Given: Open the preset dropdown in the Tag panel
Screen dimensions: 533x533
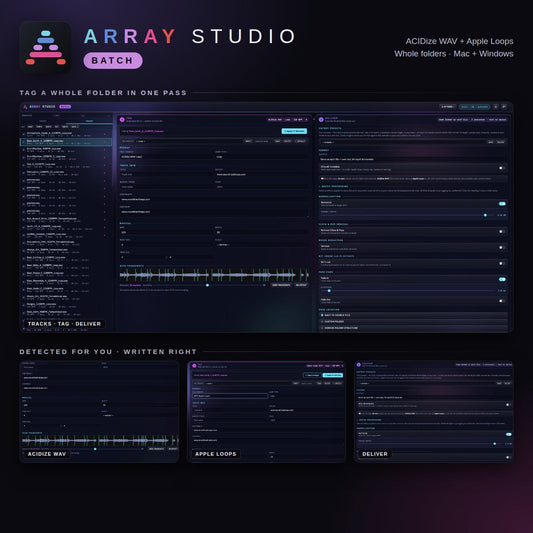Looking at the screenshot, I should pos(189,141).
